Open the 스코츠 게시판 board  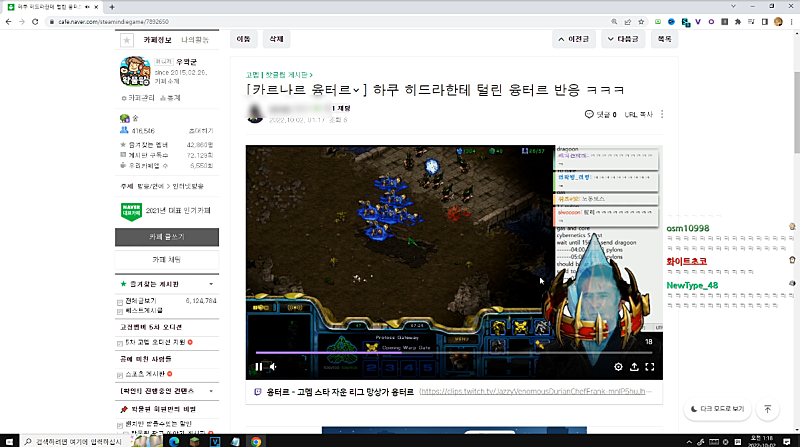tap(145, 374)
